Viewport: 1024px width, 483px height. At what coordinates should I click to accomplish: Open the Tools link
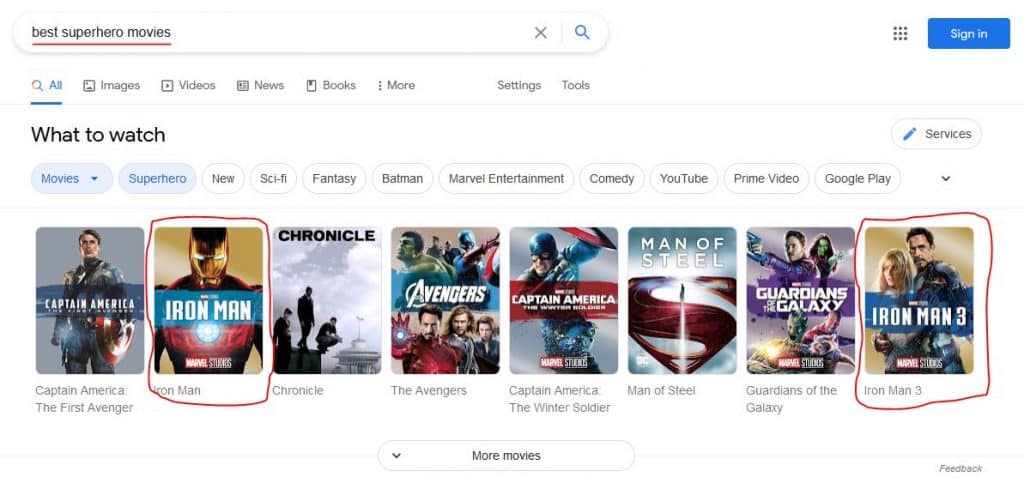click(575, 85)
